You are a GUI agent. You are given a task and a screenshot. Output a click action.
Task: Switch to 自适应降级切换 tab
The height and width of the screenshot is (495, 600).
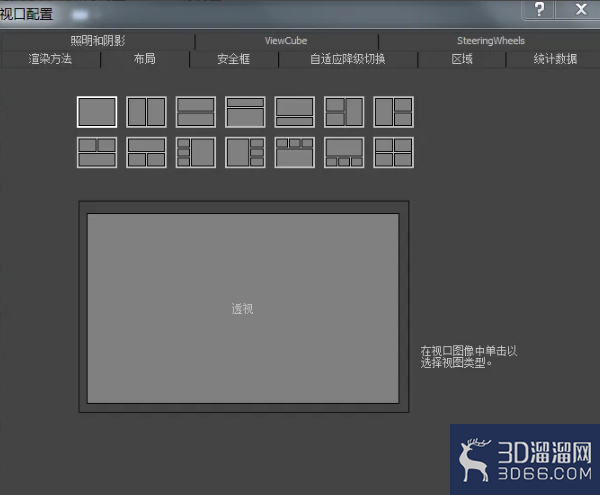tap(347, 59)
